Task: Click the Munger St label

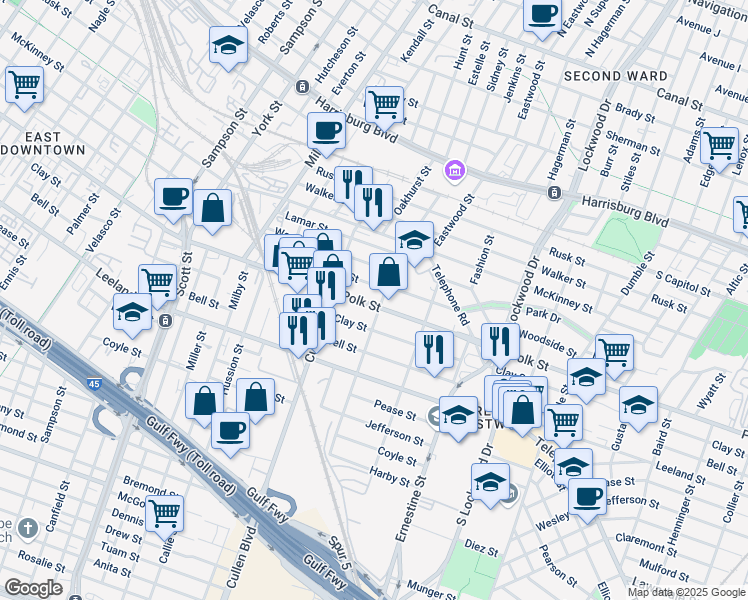Action: coord(431,590)
